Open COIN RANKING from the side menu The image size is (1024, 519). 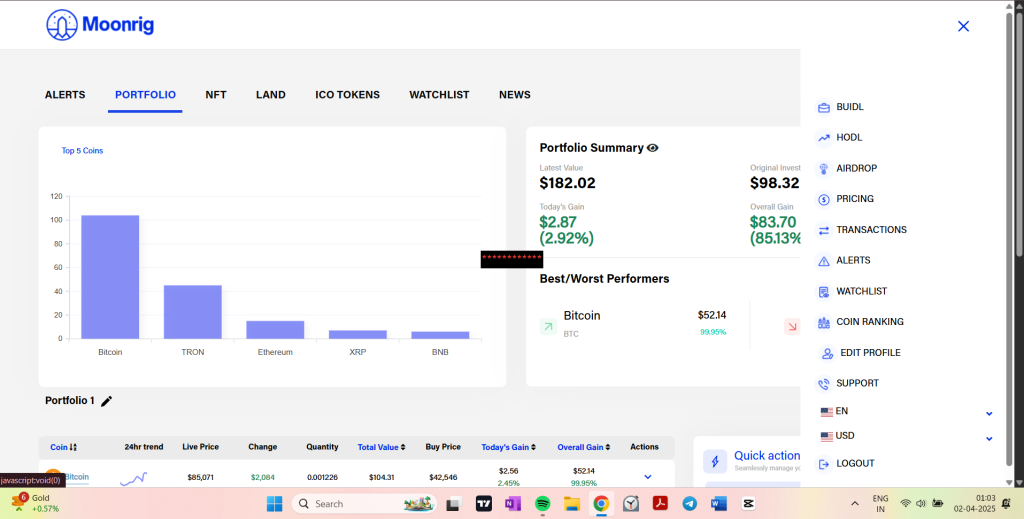click(x=870, y=322)
